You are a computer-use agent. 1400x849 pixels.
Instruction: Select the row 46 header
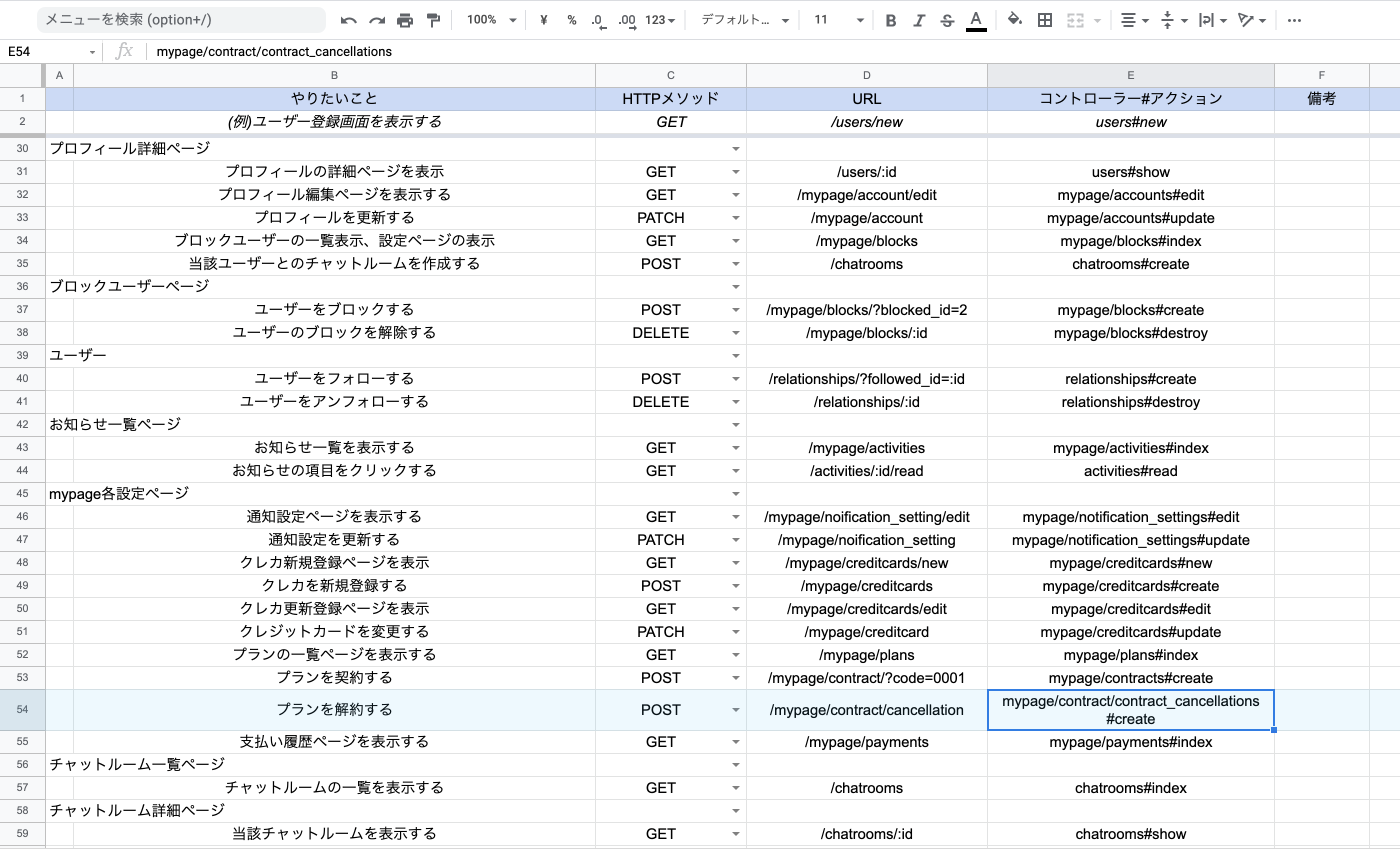[x=22, y=516]
